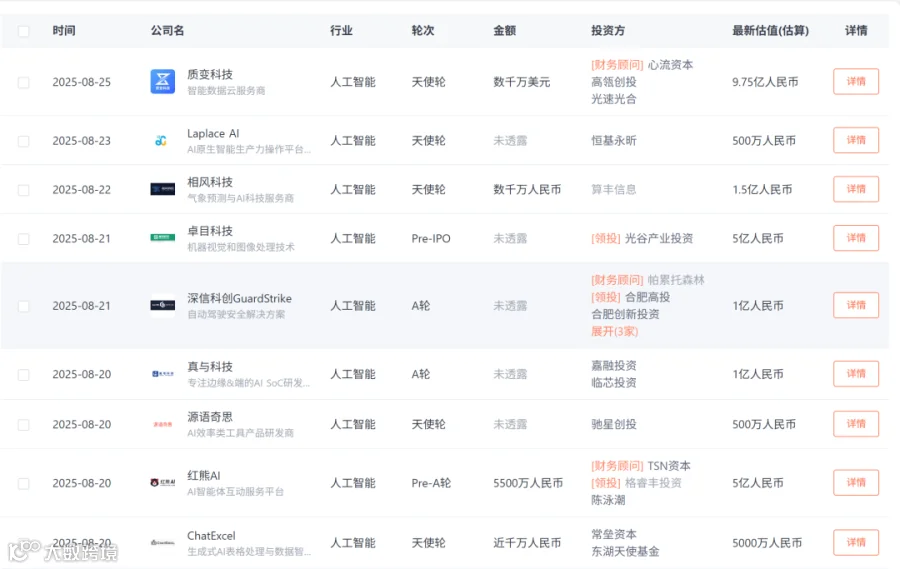900x569 pixels.
Task: Click investor 常垒资本
Action: click(x=614, y=535)
